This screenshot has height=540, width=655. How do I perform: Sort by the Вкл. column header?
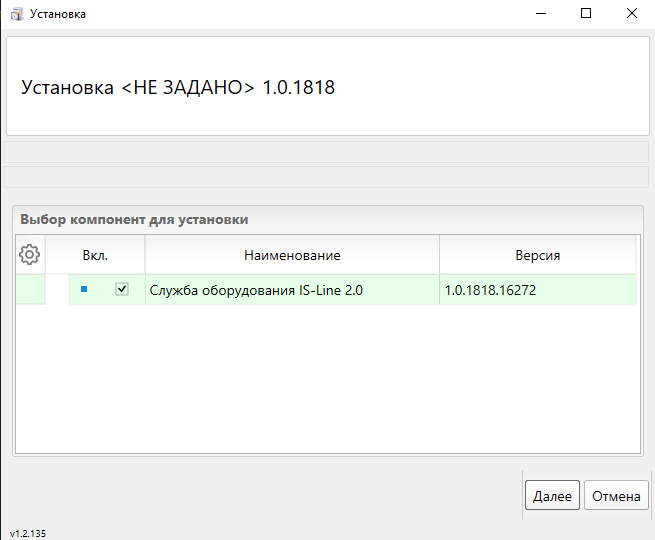(95, 255)
